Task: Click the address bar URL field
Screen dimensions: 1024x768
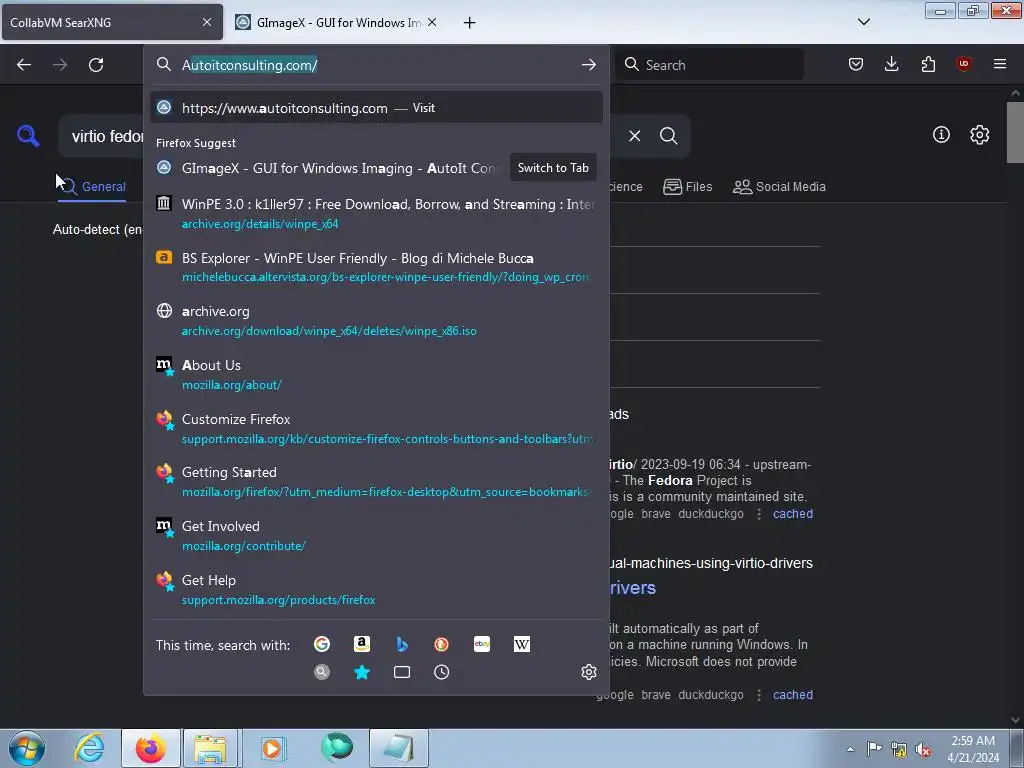Action: (376, 65)
